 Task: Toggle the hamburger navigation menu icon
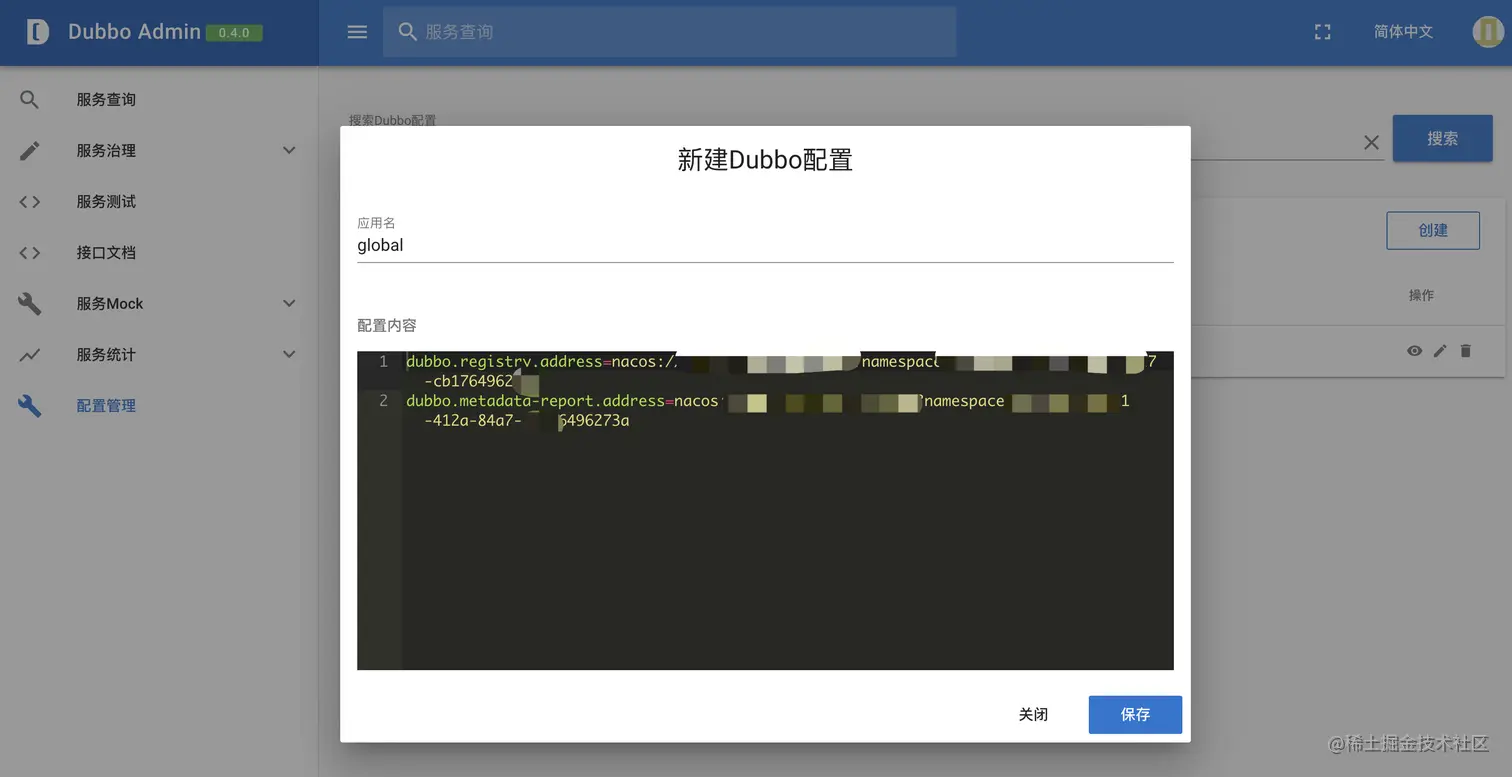point(357,32)
